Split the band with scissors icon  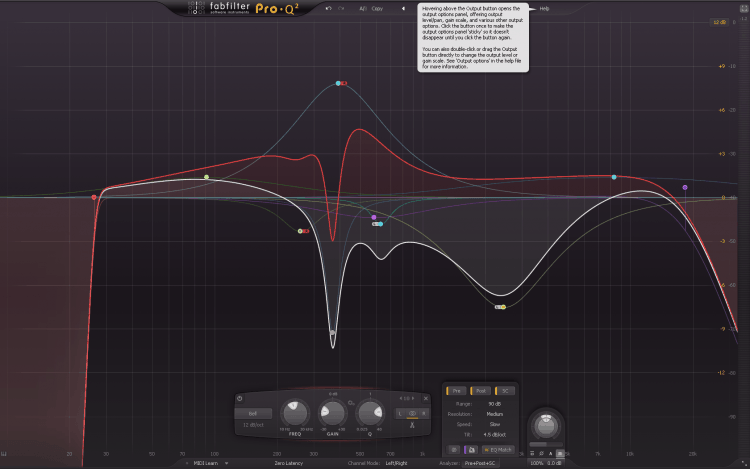coord(412,425)
